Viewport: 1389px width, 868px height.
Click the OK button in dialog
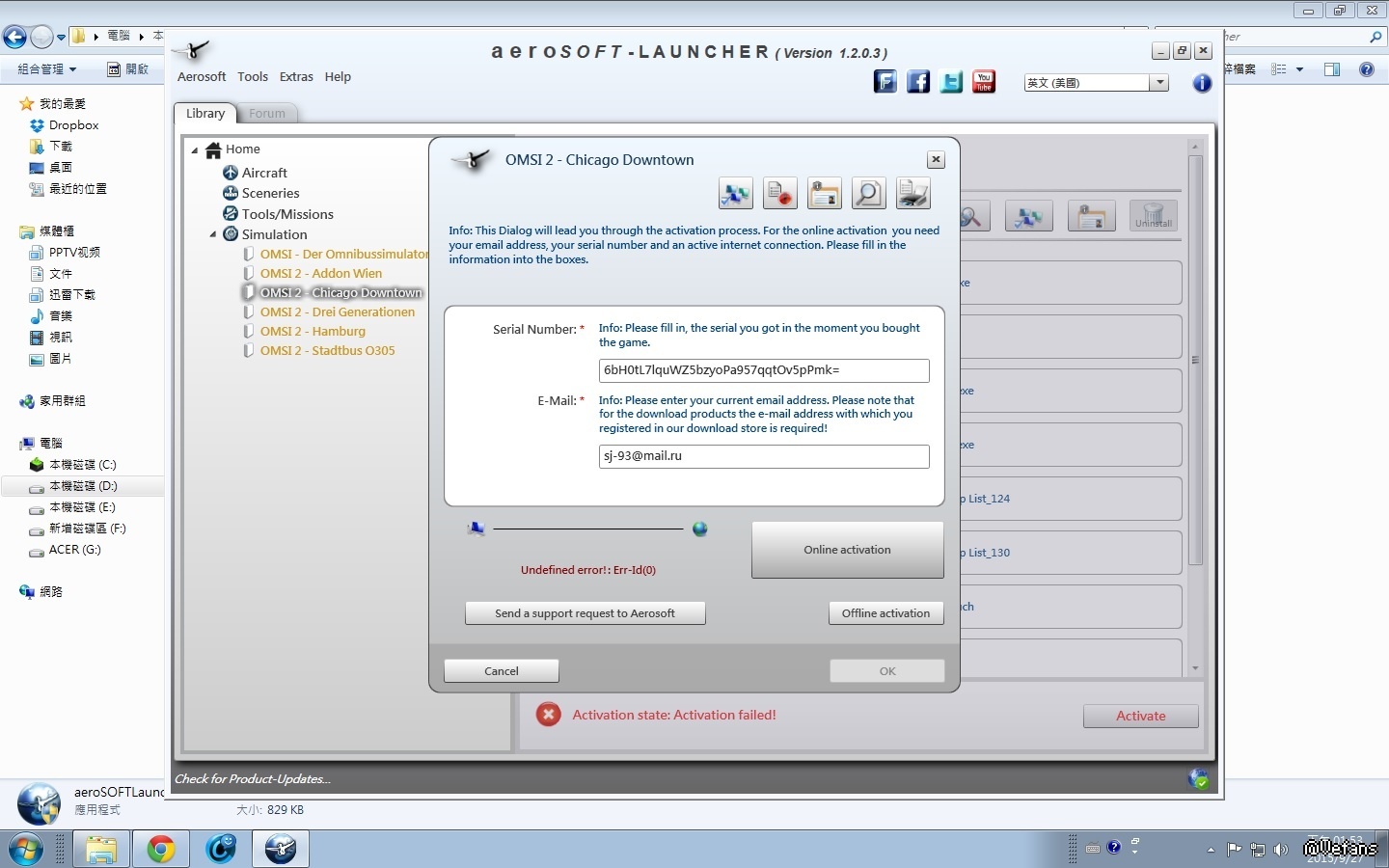point(887,671)
